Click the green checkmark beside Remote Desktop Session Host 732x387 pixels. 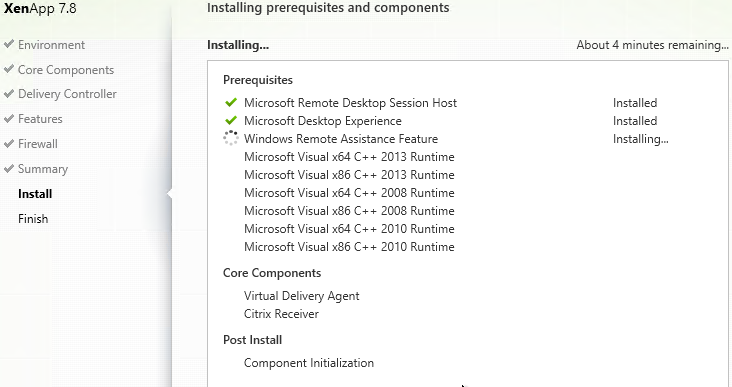[231, 102]
